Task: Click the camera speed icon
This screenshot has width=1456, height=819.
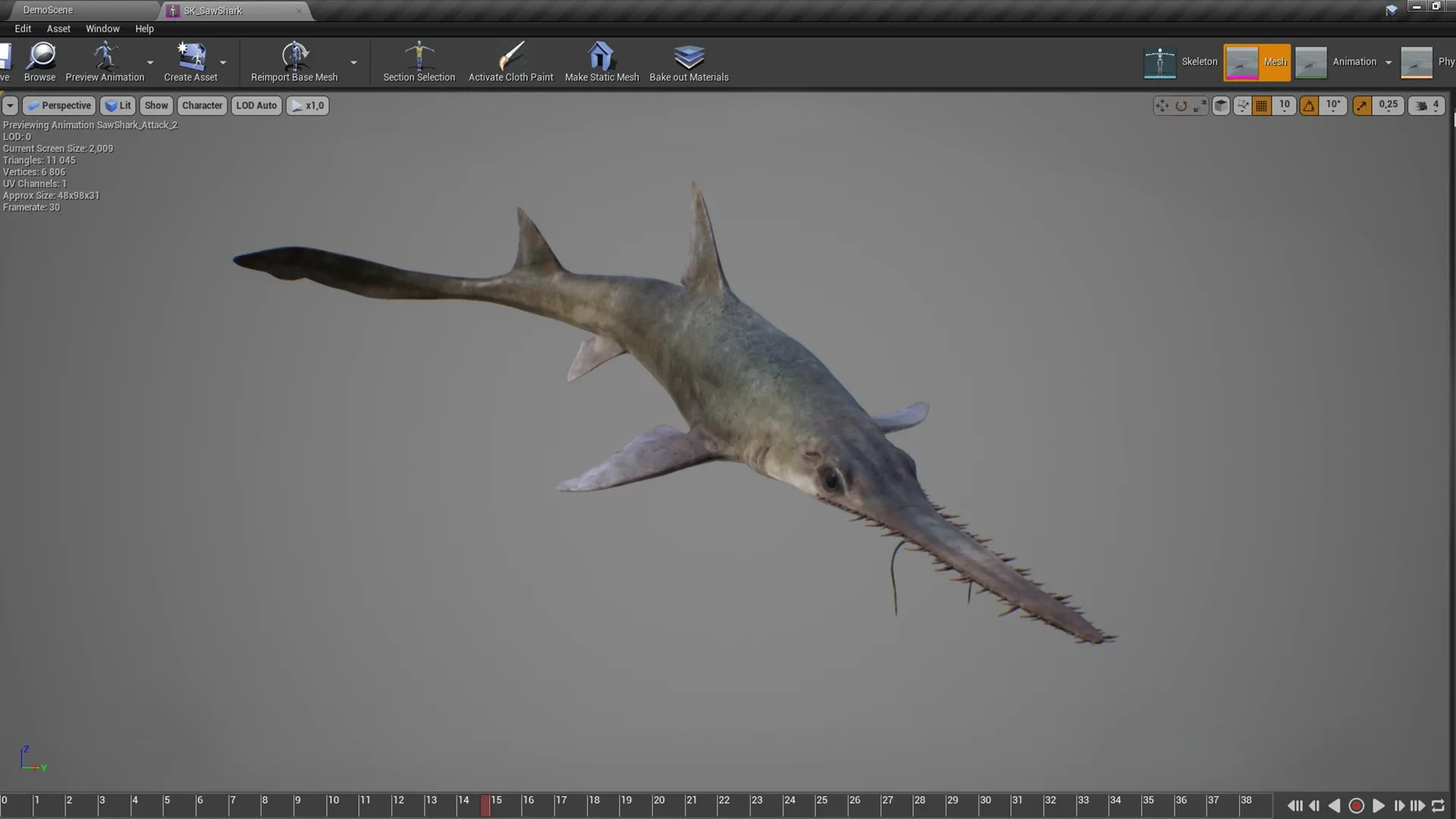Action: coord(1420,105)
